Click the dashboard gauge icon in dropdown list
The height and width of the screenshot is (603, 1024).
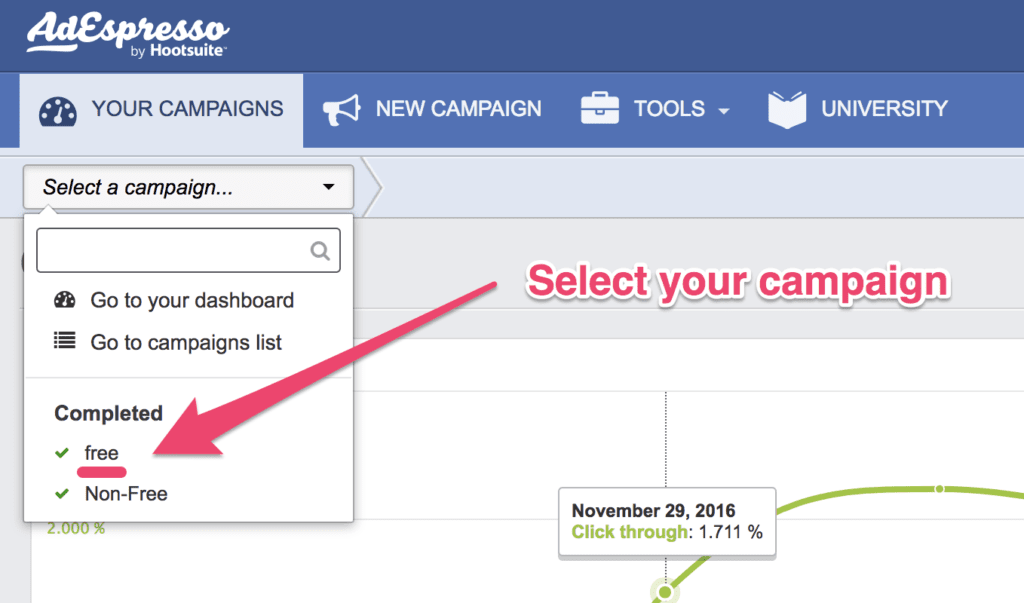coord(65,300)
